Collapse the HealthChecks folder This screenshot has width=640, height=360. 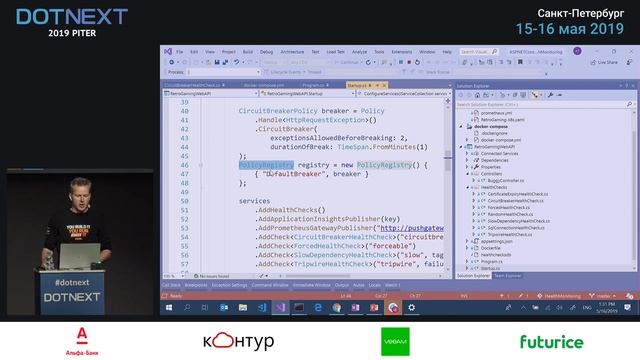pos(468,187)
